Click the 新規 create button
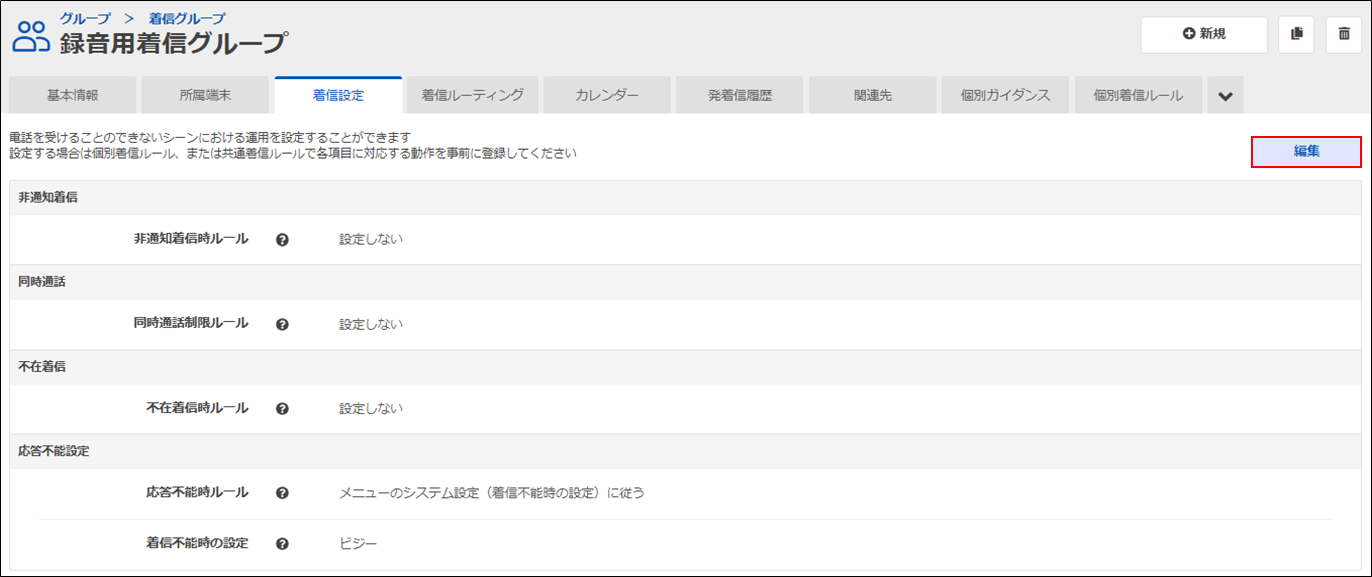 [x=1204, y=34]
